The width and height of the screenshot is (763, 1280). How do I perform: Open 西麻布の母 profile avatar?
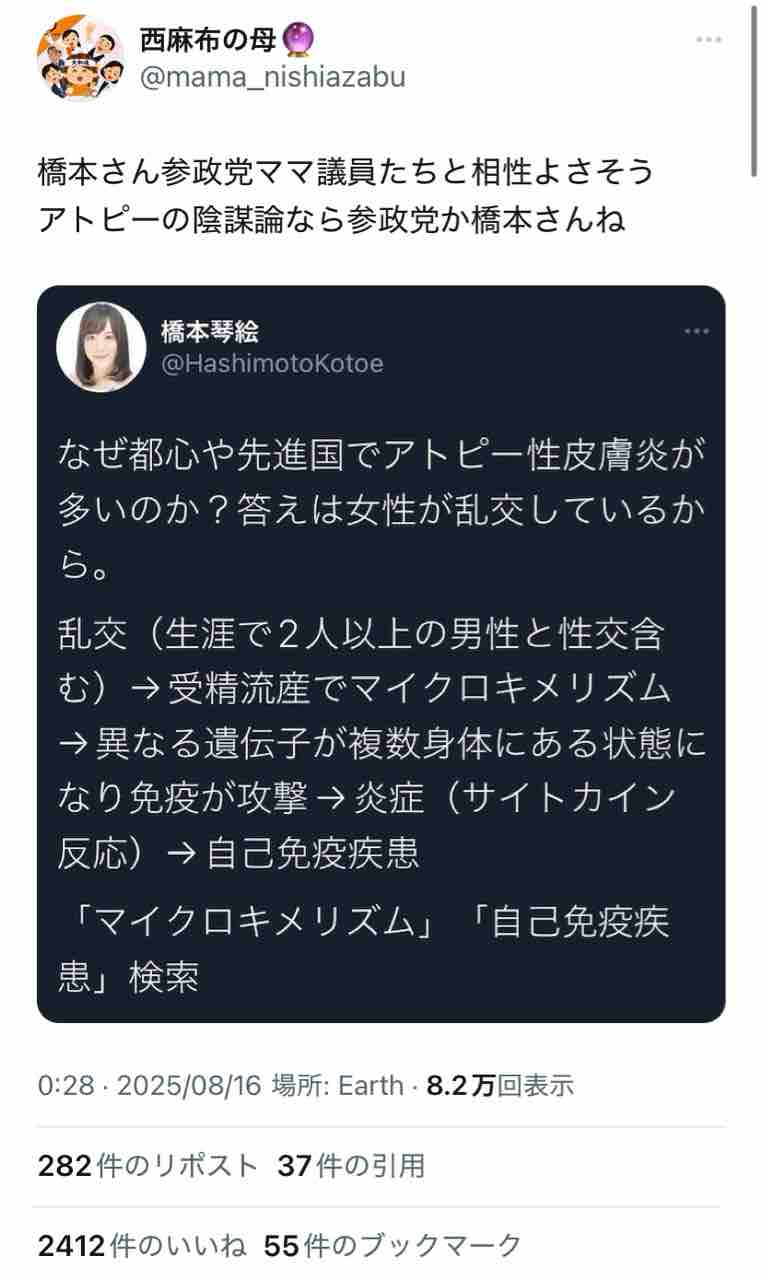pos(78,60)
